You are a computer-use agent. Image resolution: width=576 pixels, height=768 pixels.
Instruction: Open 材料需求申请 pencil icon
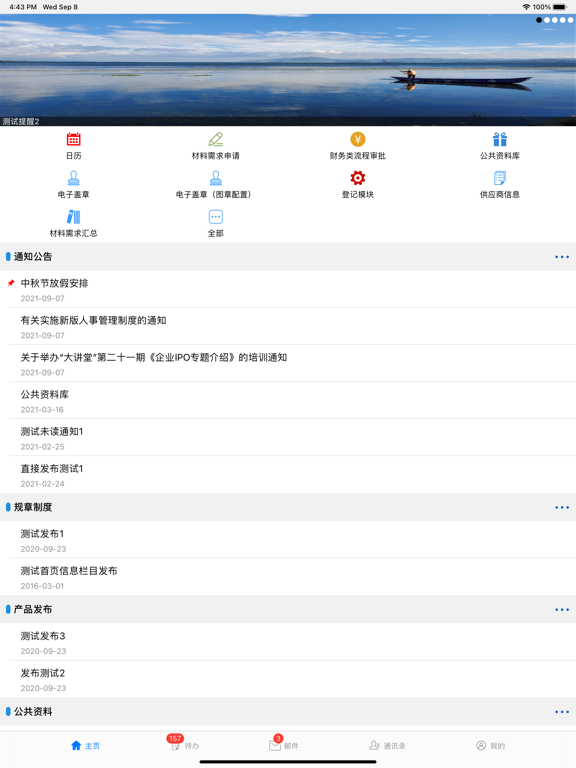216,140
